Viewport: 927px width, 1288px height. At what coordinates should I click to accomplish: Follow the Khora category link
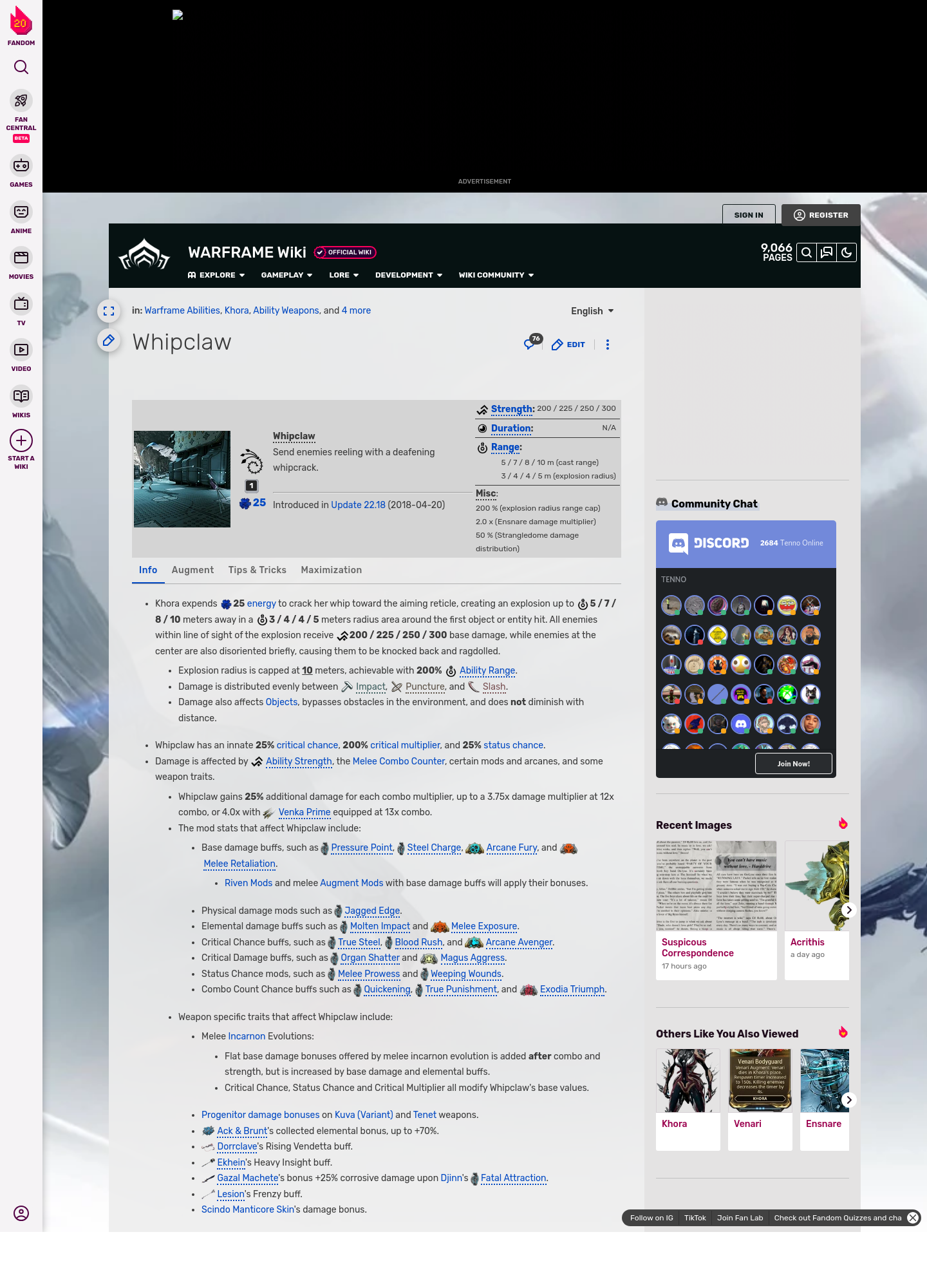point(236,310)
